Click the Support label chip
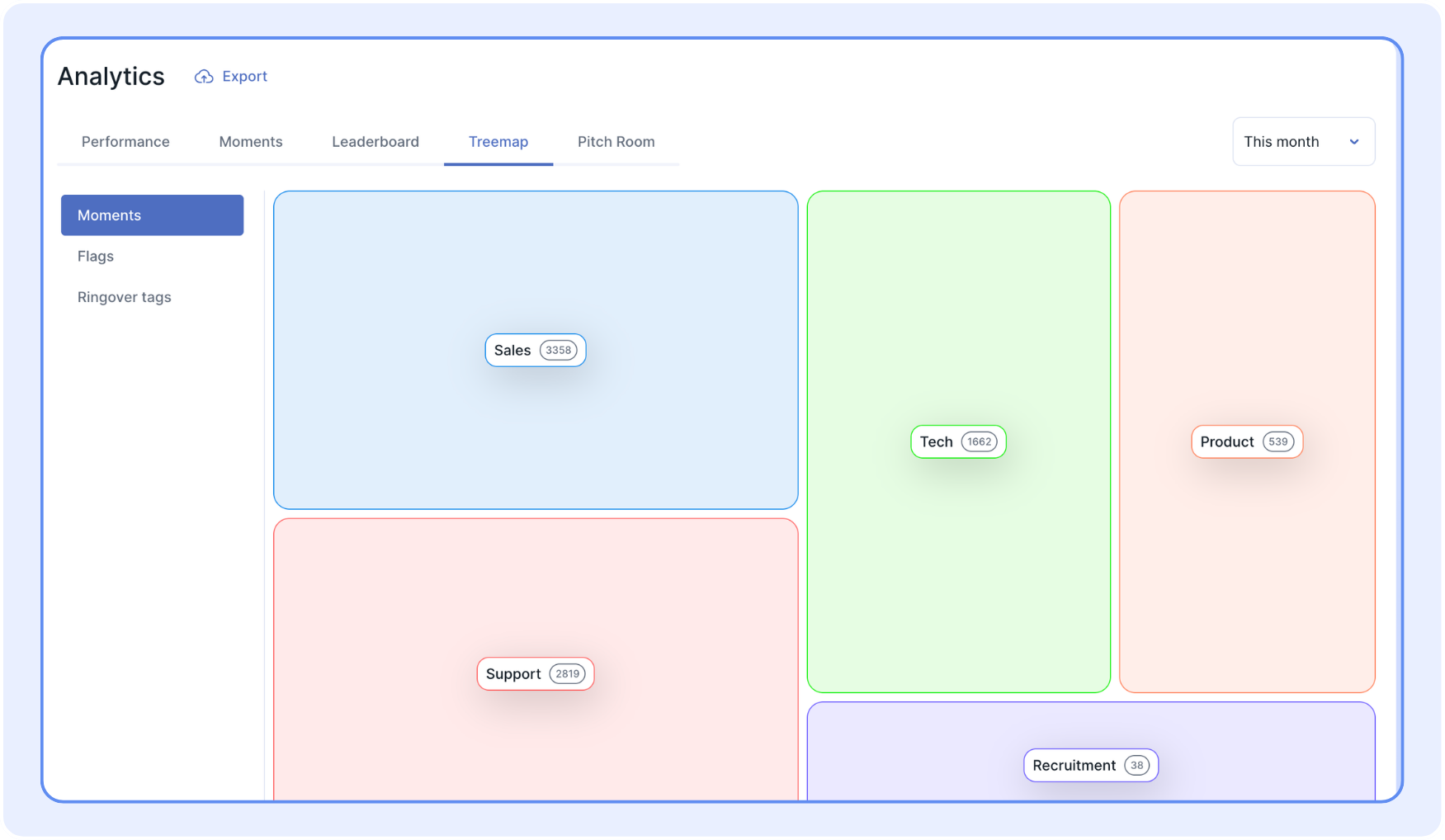Viewport: 1445px width, 840px height. pyautogui.click(x=513, y=674)
